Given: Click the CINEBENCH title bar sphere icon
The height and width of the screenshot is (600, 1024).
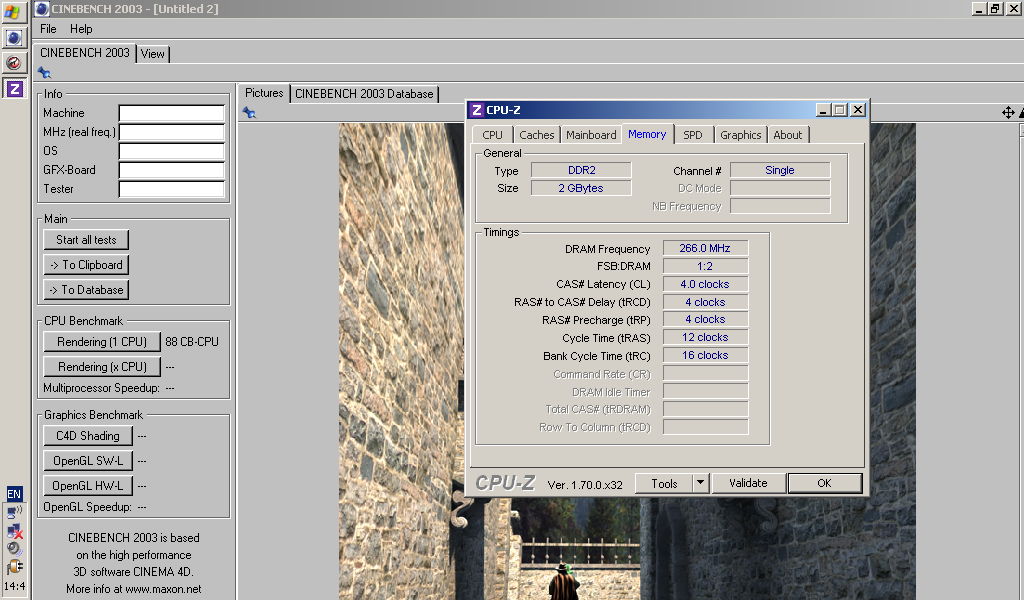Looking at the screenshot, I should pyautogui.click(x=42, y=8).
